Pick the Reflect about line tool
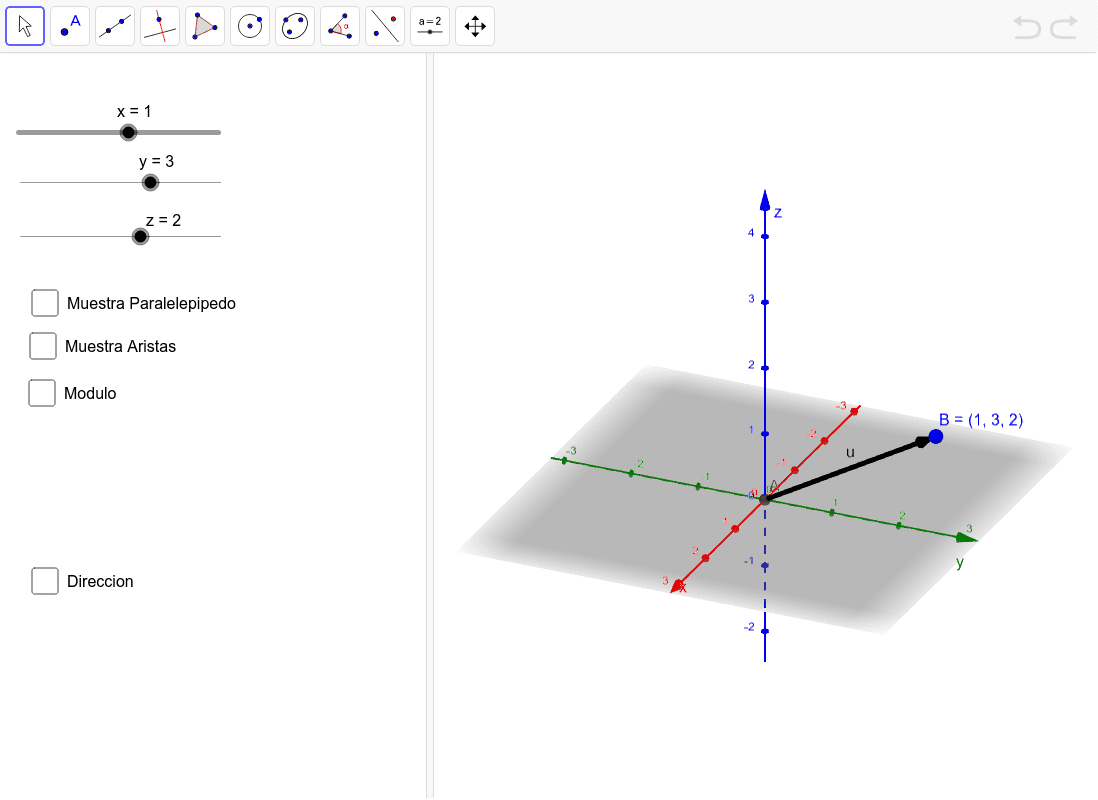The width and height of the screenshot is (1098, 800). point(385,26)
